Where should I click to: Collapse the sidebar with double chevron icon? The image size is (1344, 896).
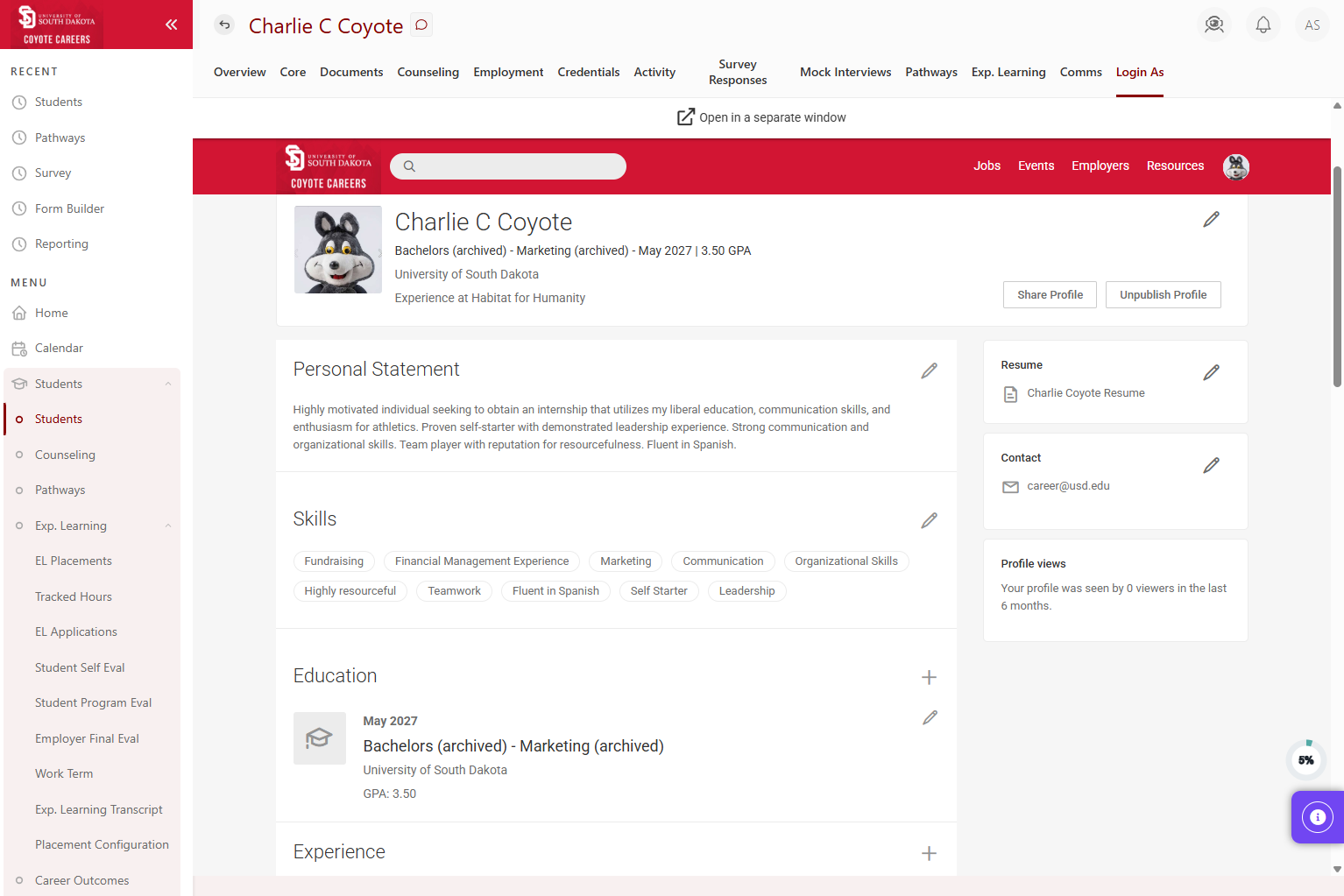point(172,25)
